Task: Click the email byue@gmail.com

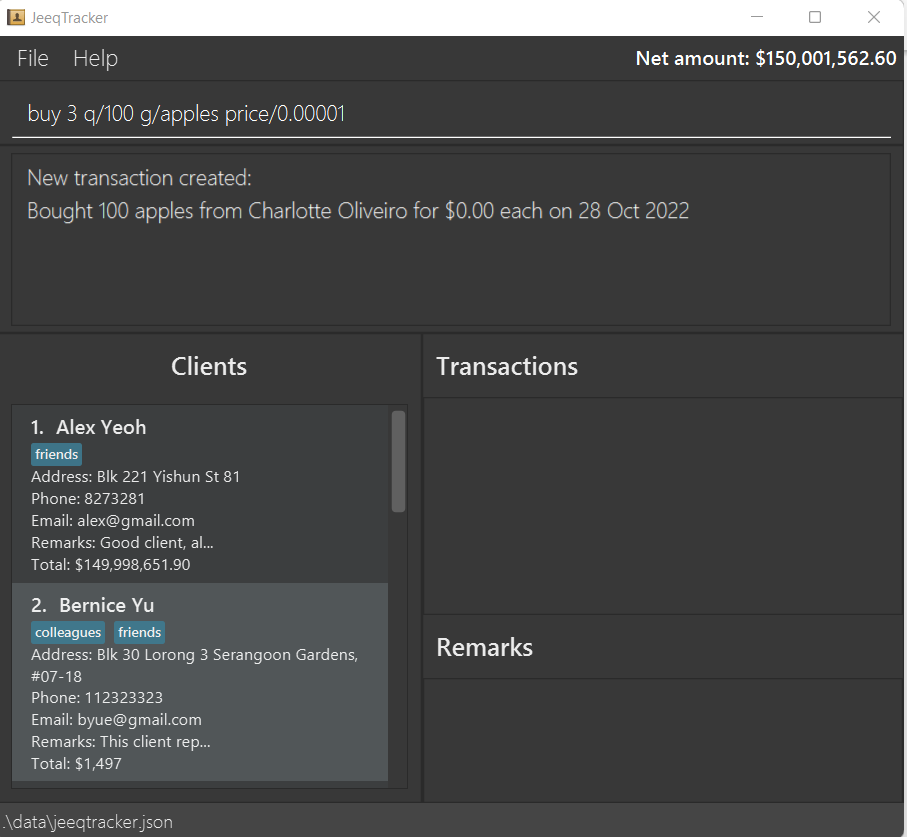Action: click(x=116, y=720)
